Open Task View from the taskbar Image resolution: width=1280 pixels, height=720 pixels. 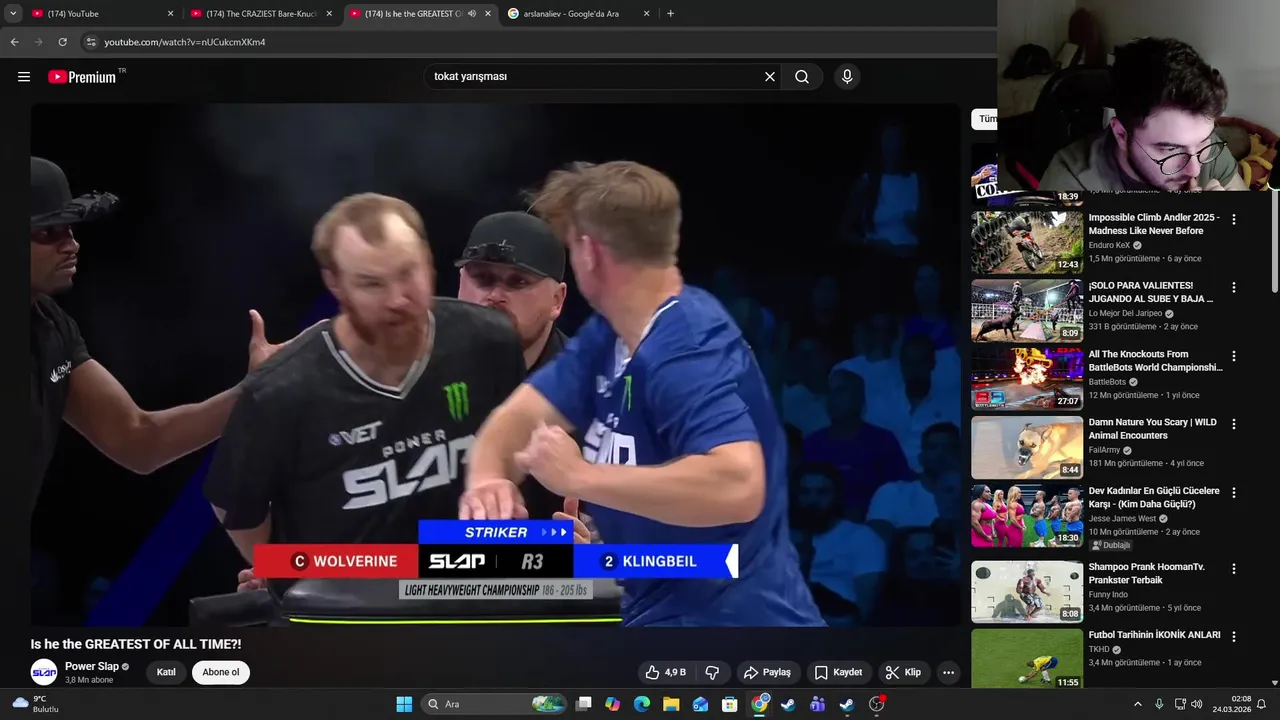pyautogui.click(x=584, y=704)
